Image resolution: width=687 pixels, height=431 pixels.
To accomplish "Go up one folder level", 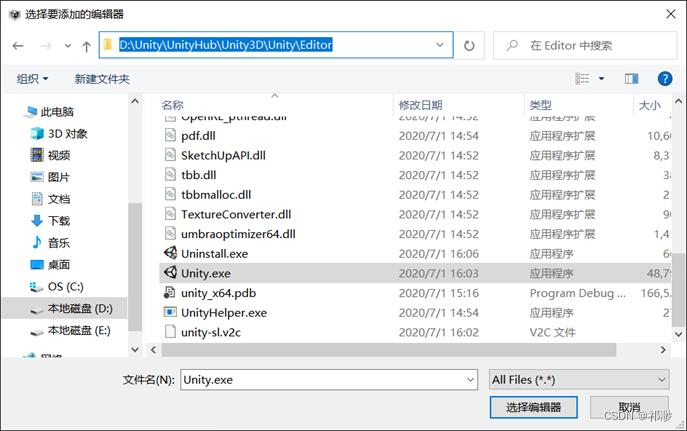I will point(86,46).
